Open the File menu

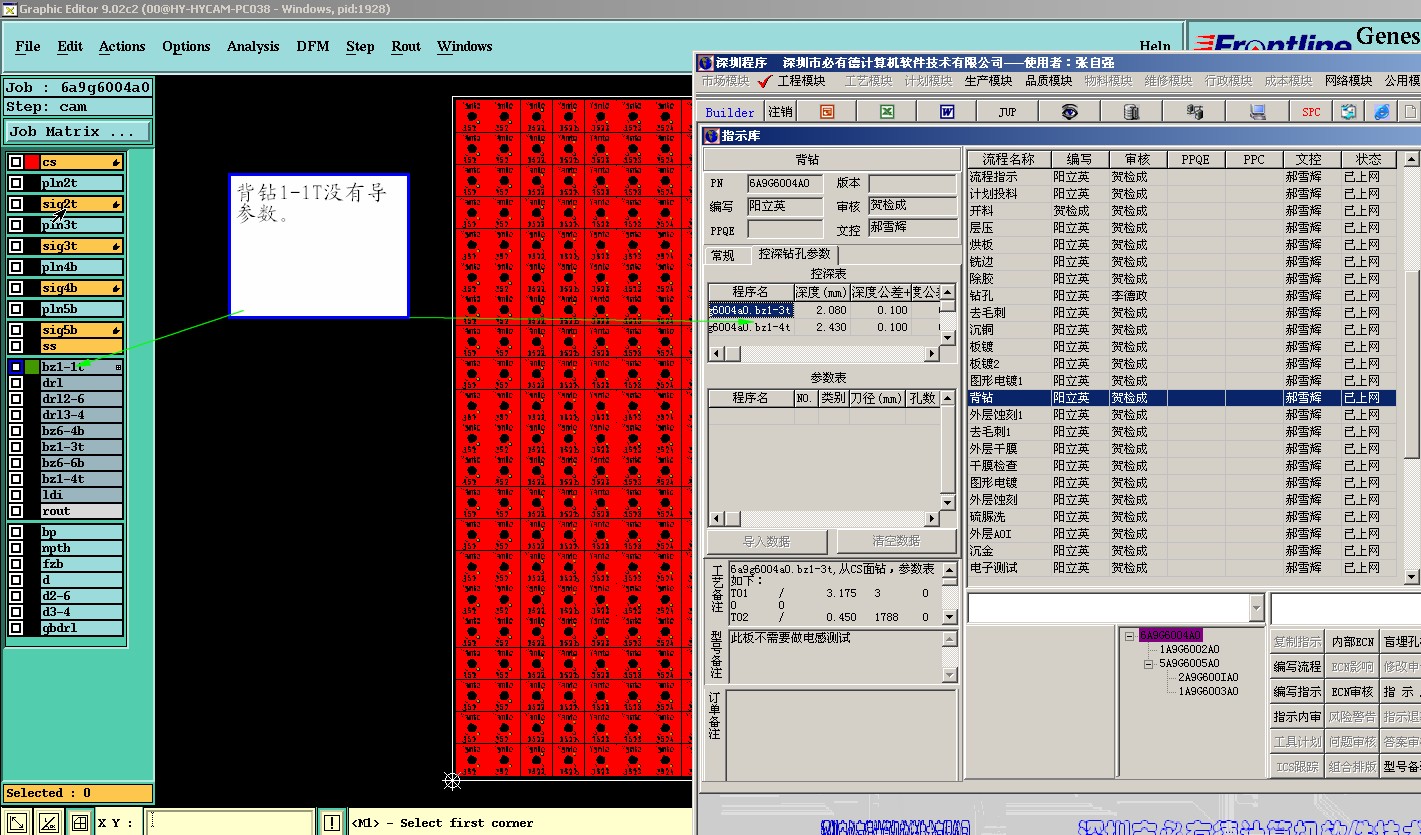[x=28, y=46]
